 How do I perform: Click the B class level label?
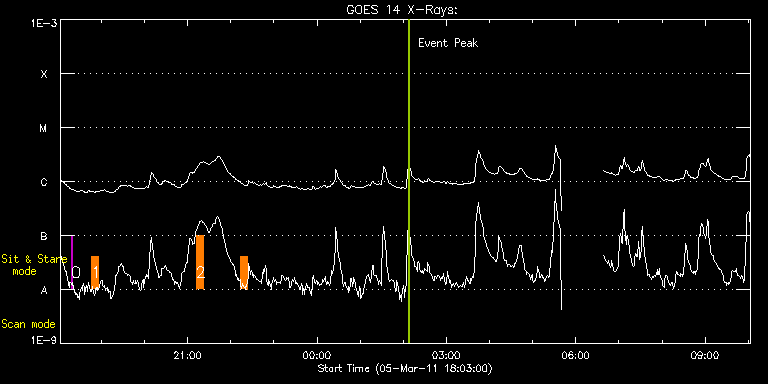pyautogui.click(x=44, y=236)
